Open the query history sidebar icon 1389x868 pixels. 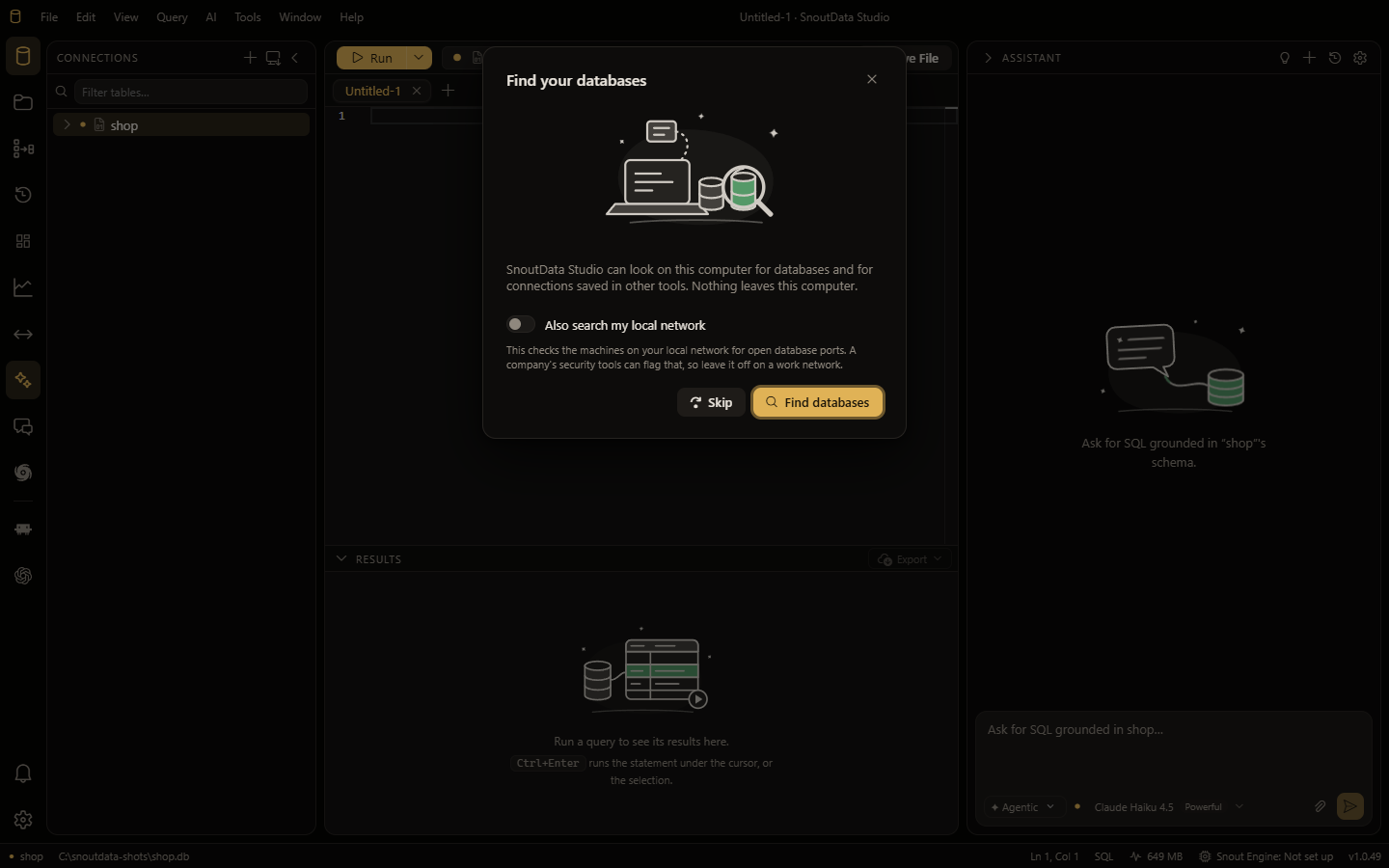coord(23,195)
